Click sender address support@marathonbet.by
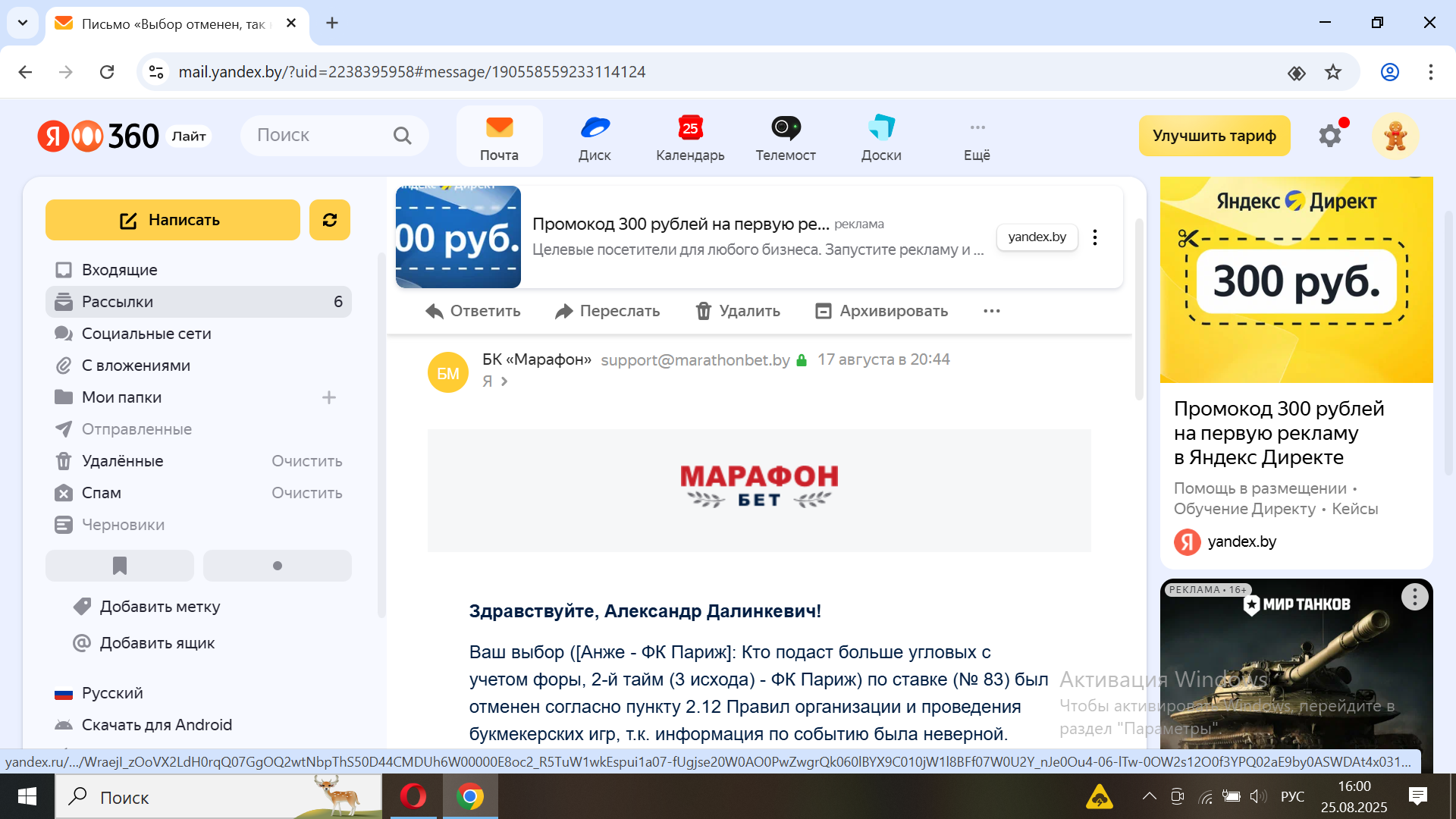 point(695,359)
